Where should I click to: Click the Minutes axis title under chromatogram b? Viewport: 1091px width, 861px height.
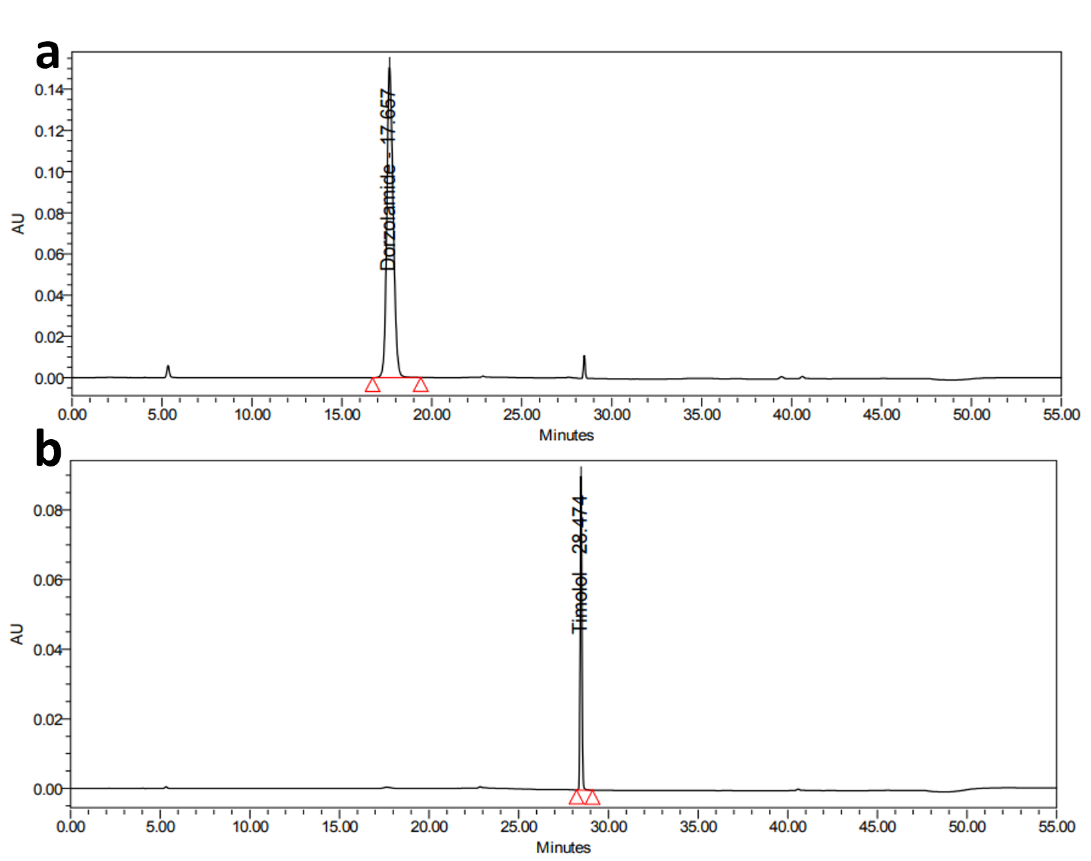(x=563, y=847)
